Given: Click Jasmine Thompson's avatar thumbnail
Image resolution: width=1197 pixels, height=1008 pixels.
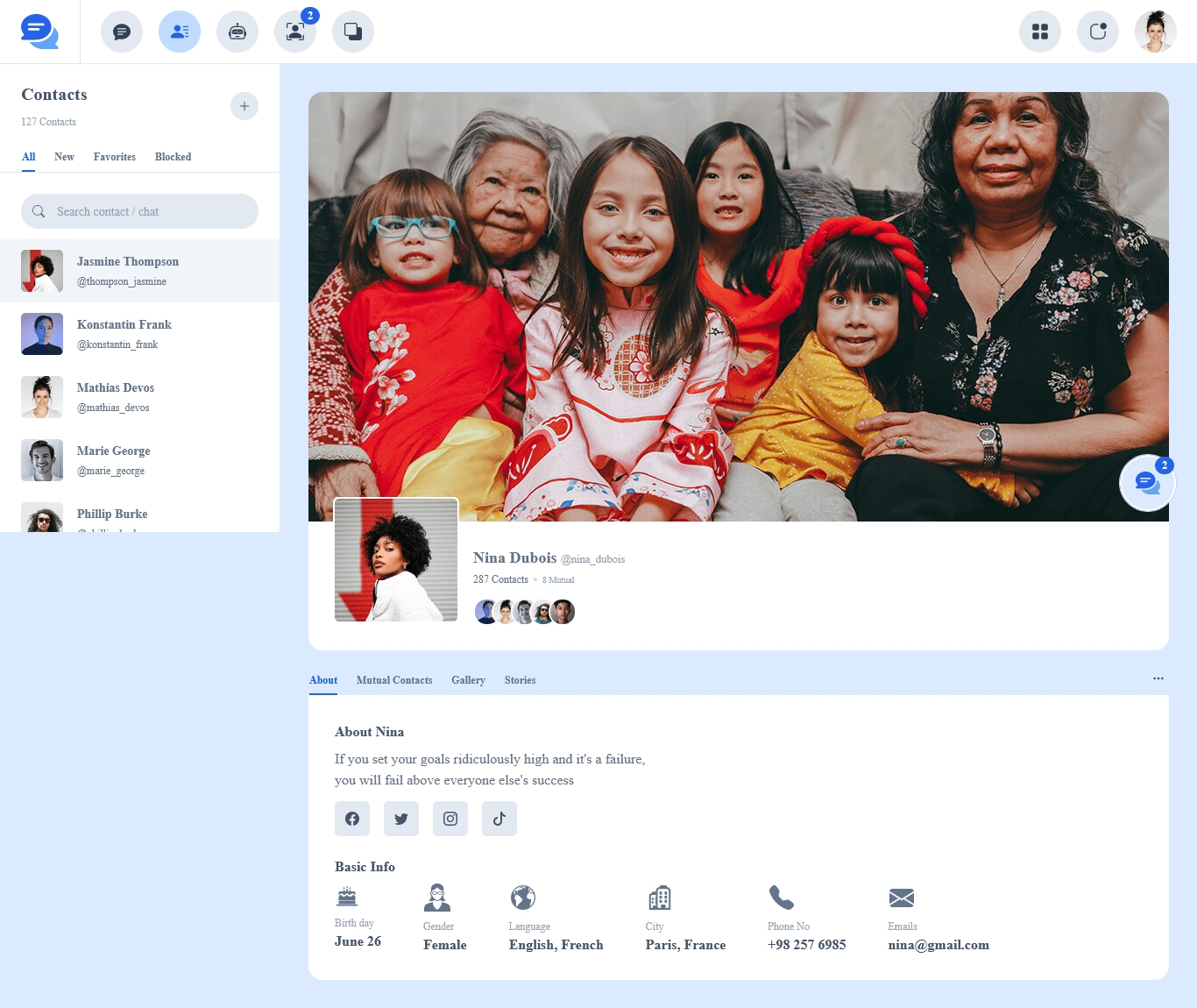Looking at the screenshot, I should pos(42,271).
